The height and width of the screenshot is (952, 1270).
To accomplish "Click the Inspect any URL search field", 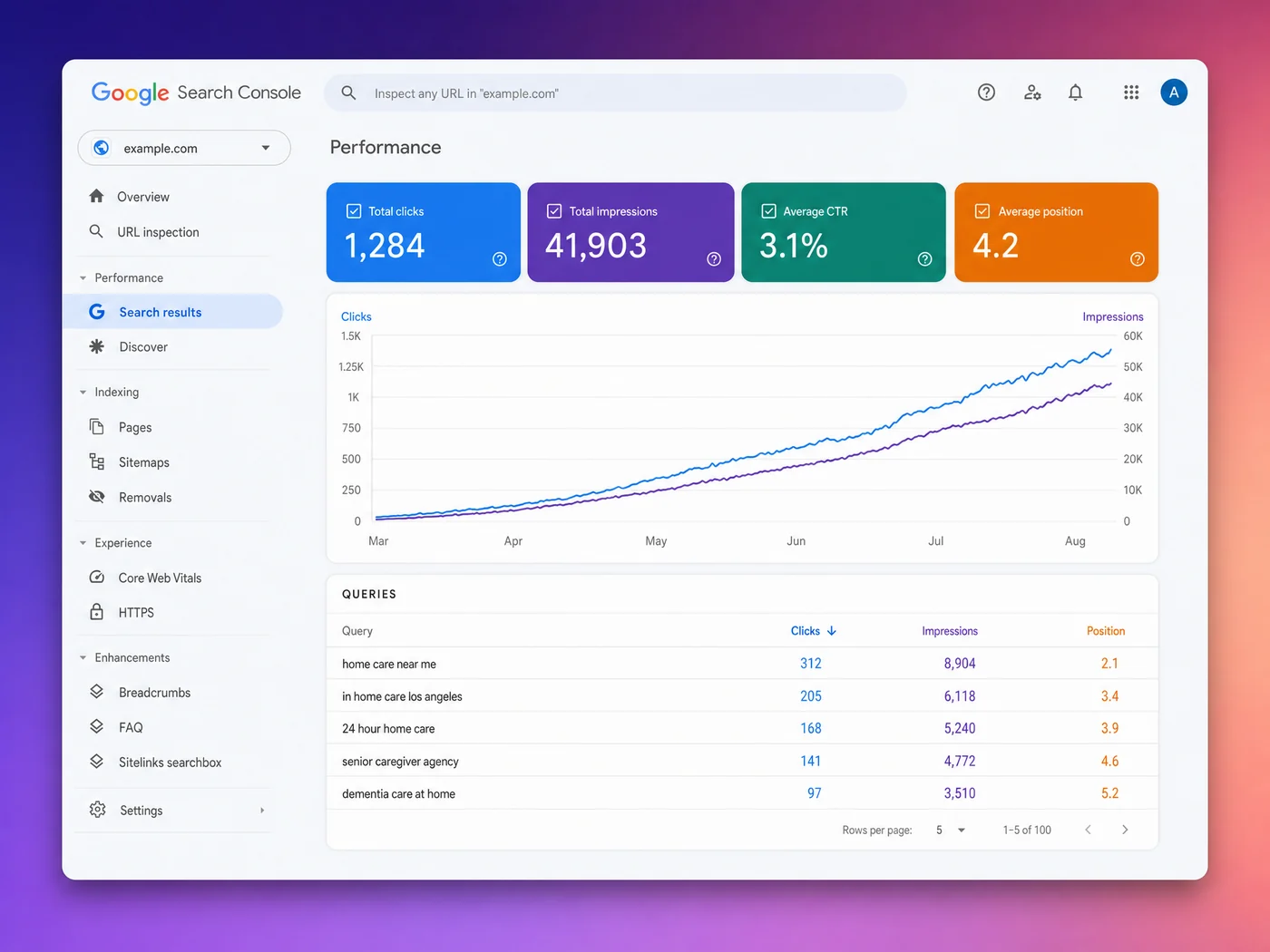I will pos(615,92).
